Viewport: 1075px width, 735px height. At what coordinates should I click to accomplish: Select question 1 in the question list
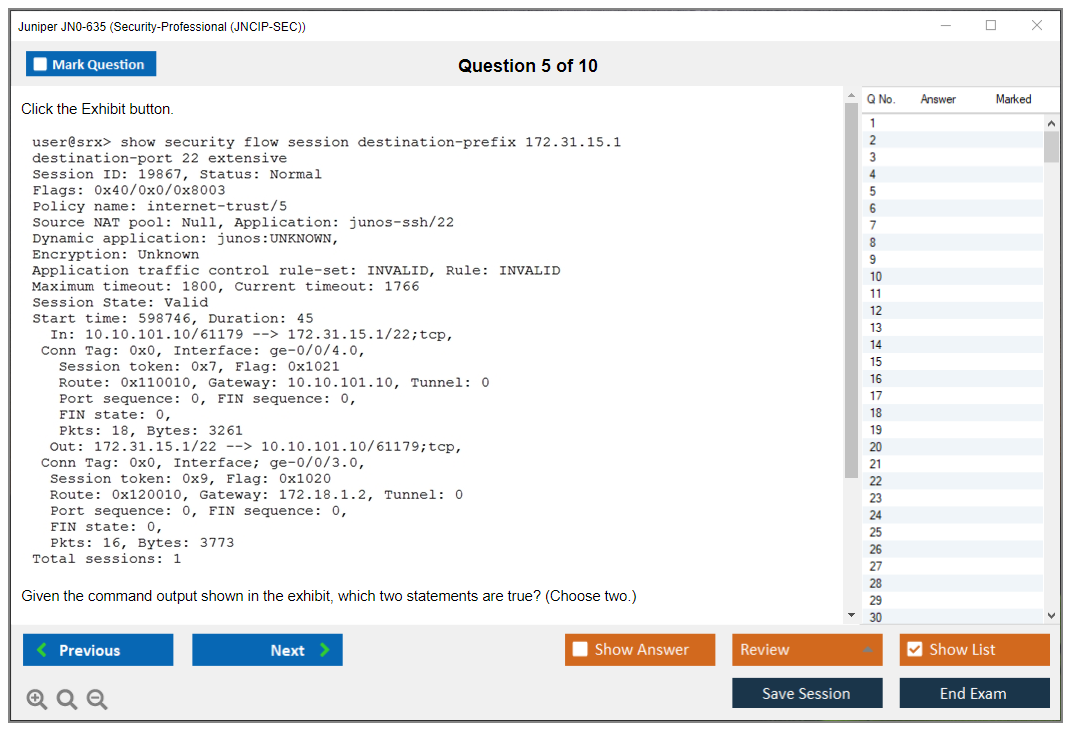tap(872, 123)
